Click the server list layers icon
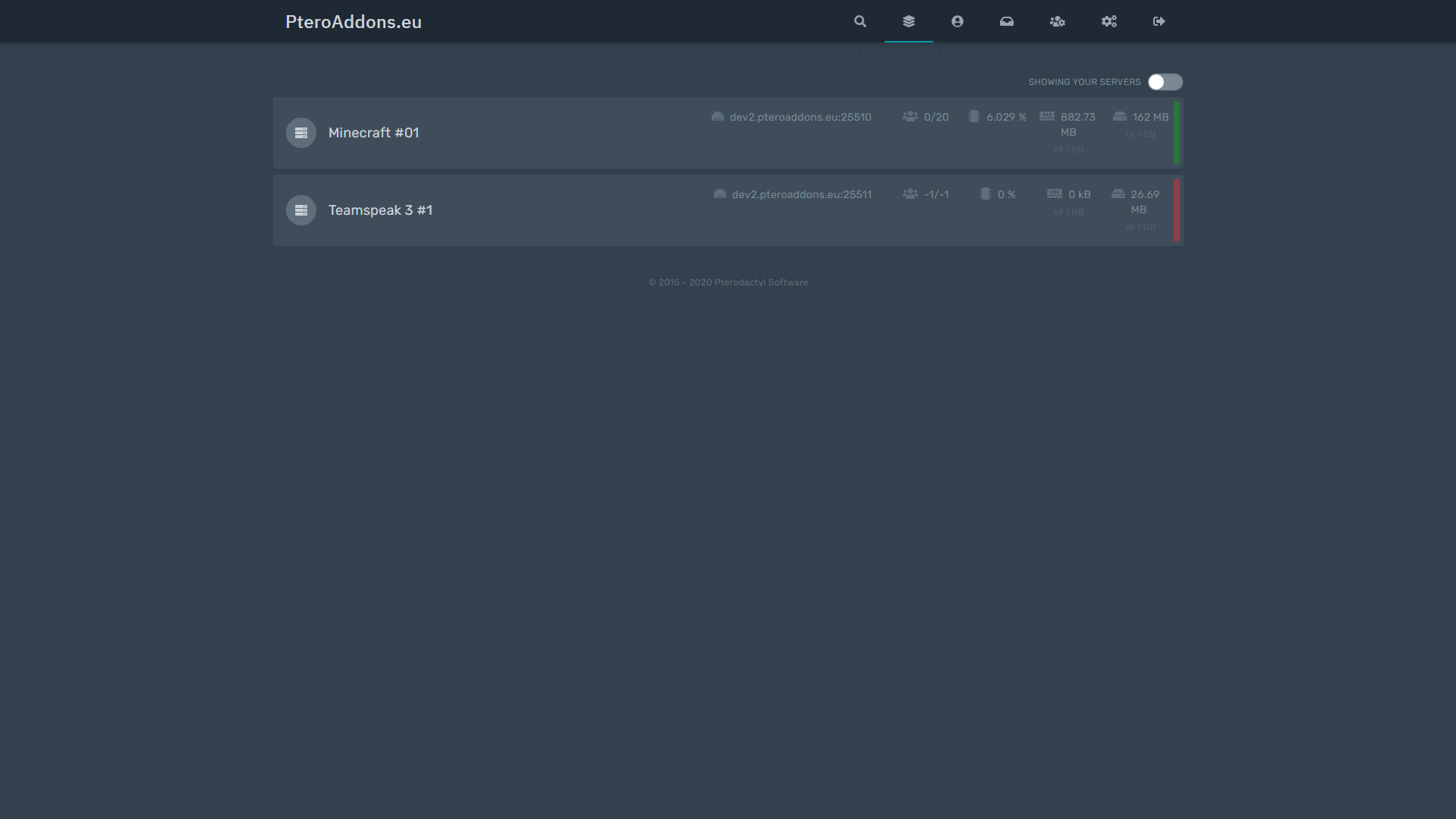 click(x=908, y=21)
